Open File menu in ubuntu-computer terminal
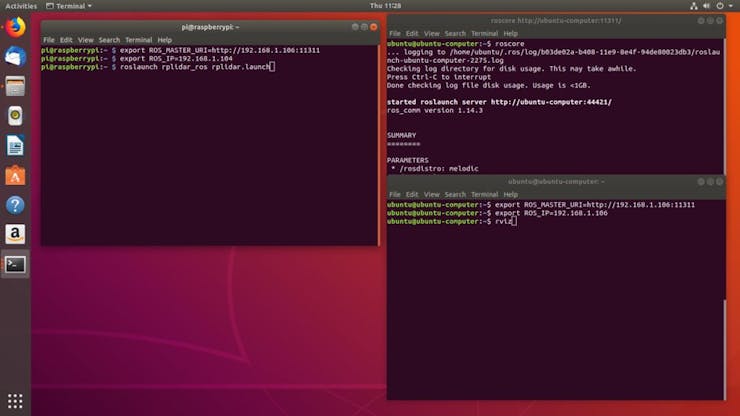Viewport: 740px width, 416px height. [x=395, y=195]
